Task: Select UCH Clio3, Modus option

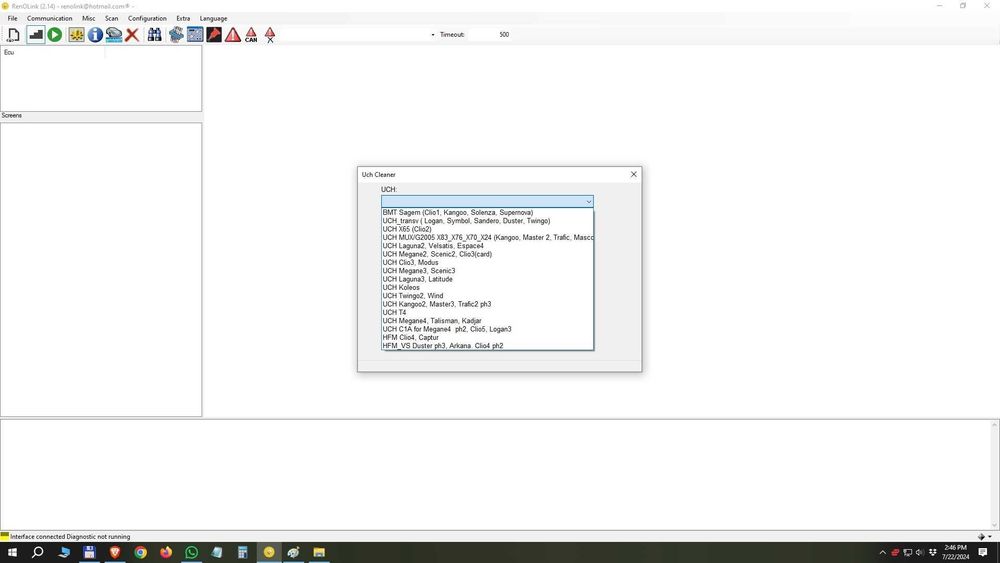Action: click(487, 262)
